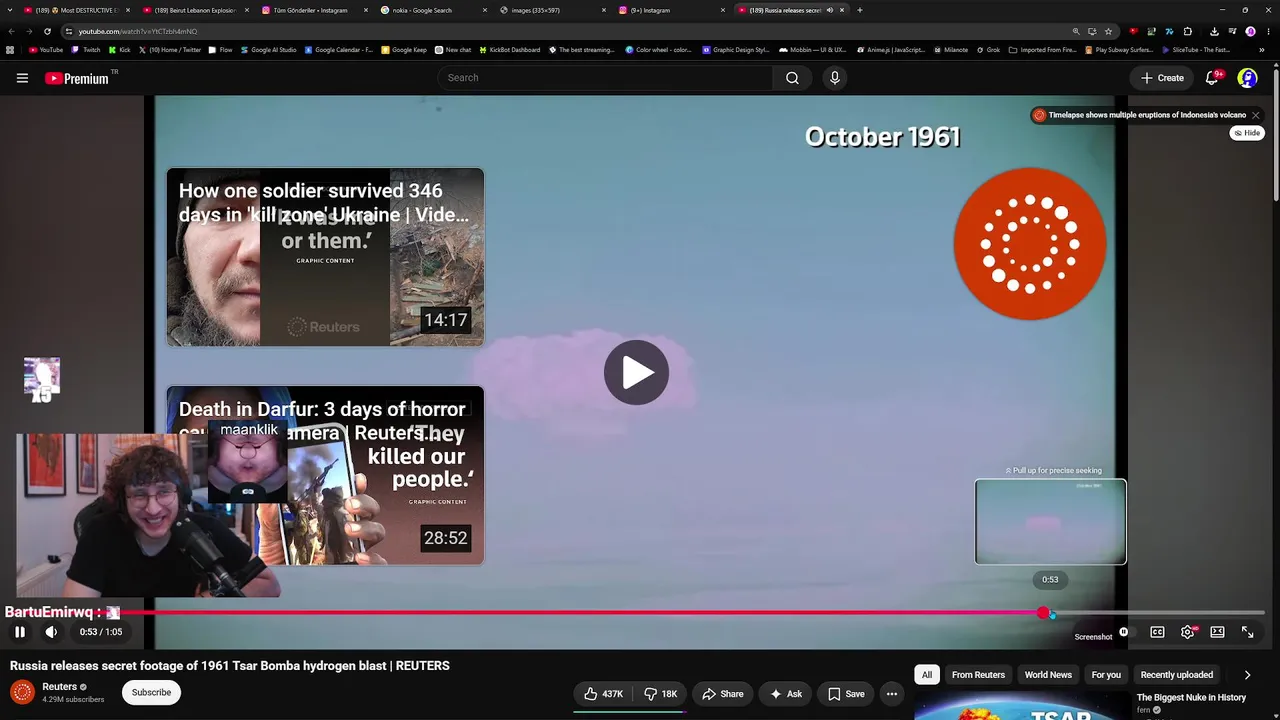Open the Reuters channel name link
The height and width of the screenshot is (720, 1280).
click(x=60, y=687)
